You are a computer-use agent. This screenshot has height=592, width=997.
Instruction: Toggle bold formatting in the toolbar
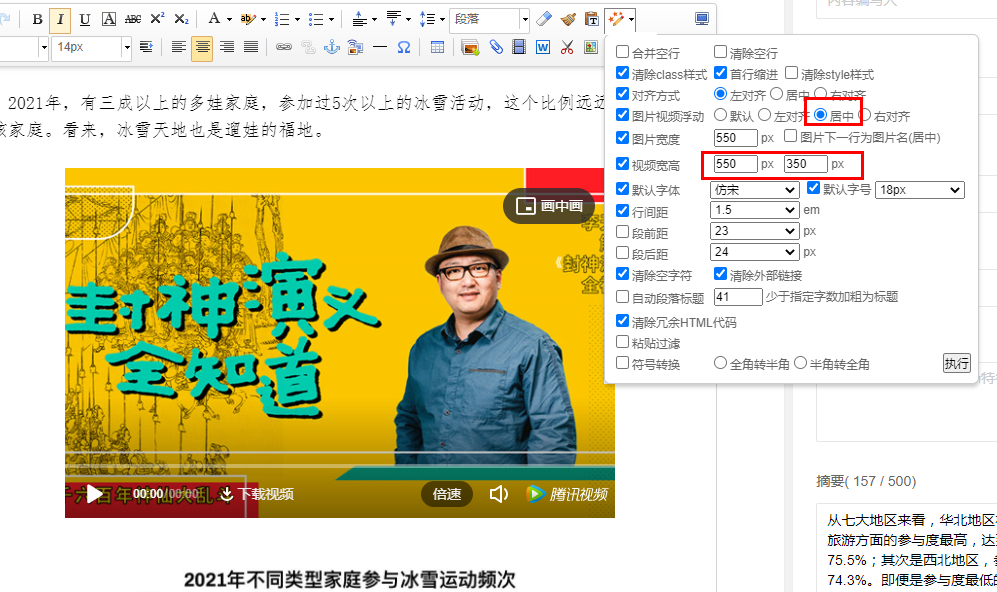[x=38, y=19]
